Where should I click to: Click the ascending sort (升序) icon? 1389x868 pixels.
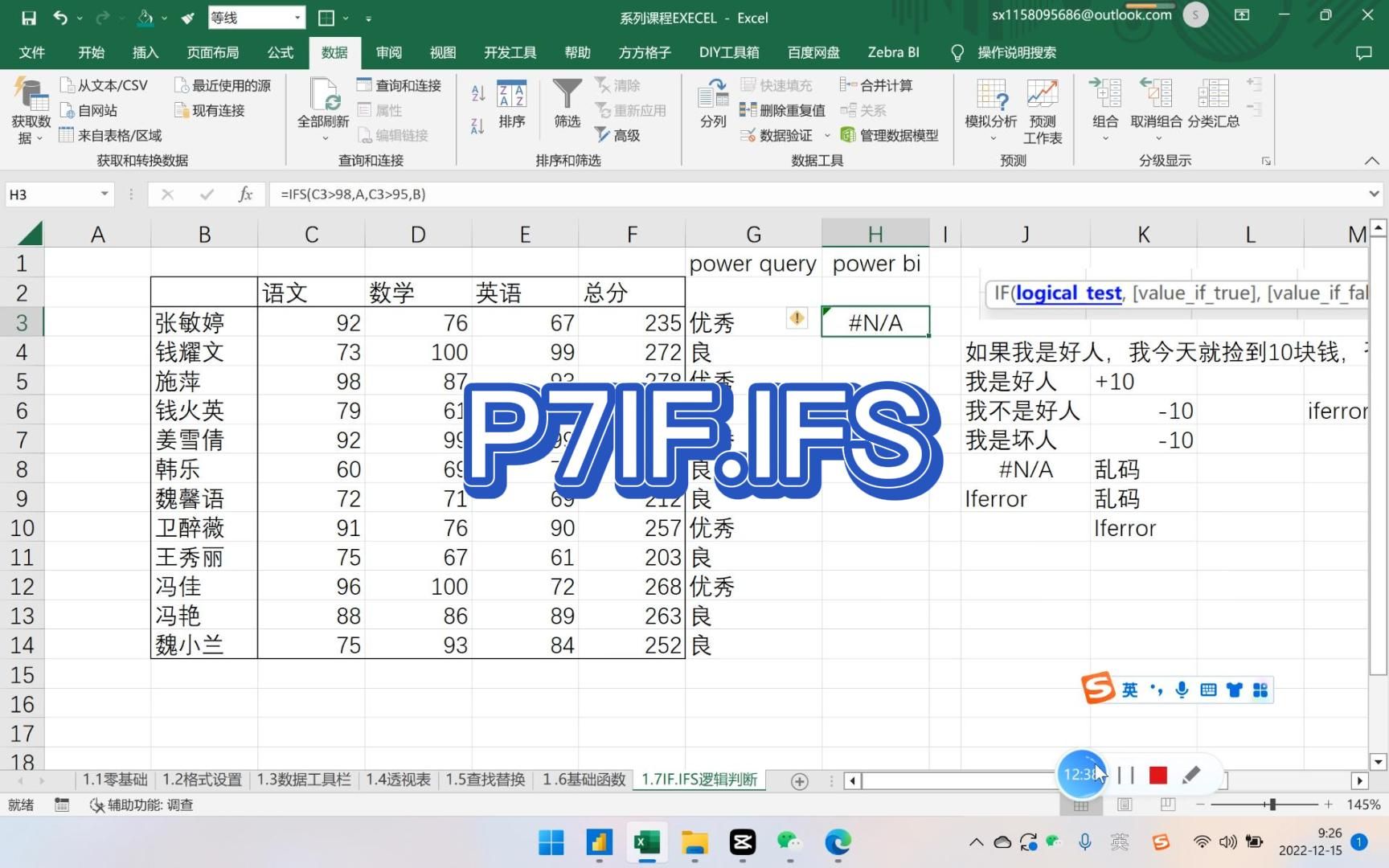[x=477, y=92]
